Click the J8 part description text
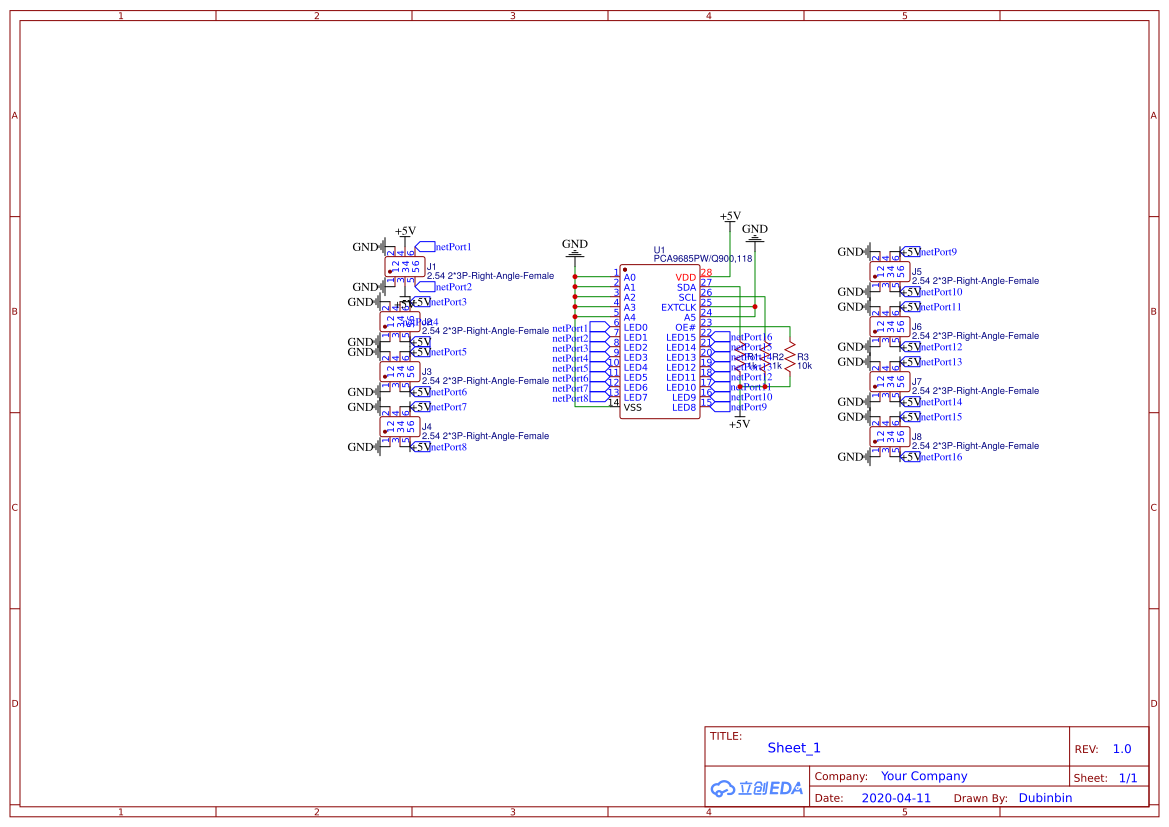Screen dimensions: 1169x827 (975, 446)
